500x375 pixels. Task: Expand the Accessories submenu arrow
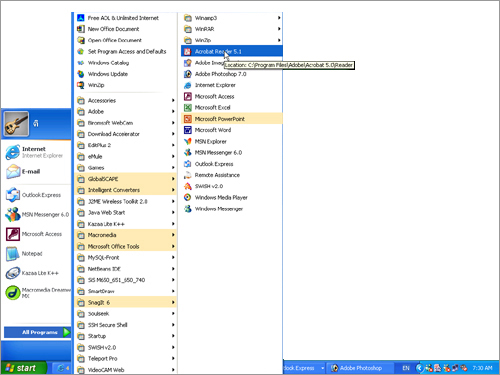173,100
